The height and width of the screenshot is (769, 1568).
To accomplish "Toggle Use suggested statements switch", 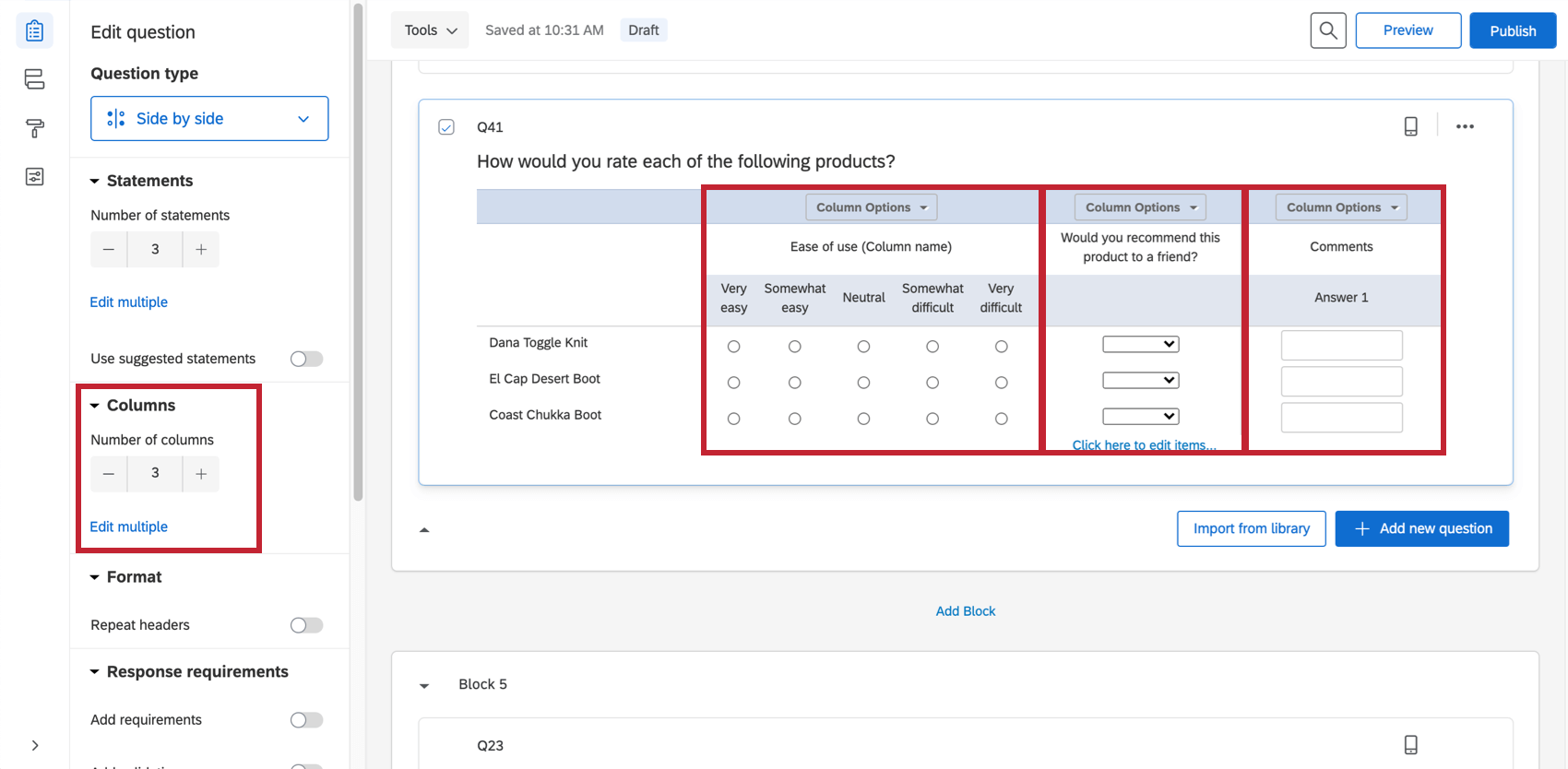I will 306,359.
